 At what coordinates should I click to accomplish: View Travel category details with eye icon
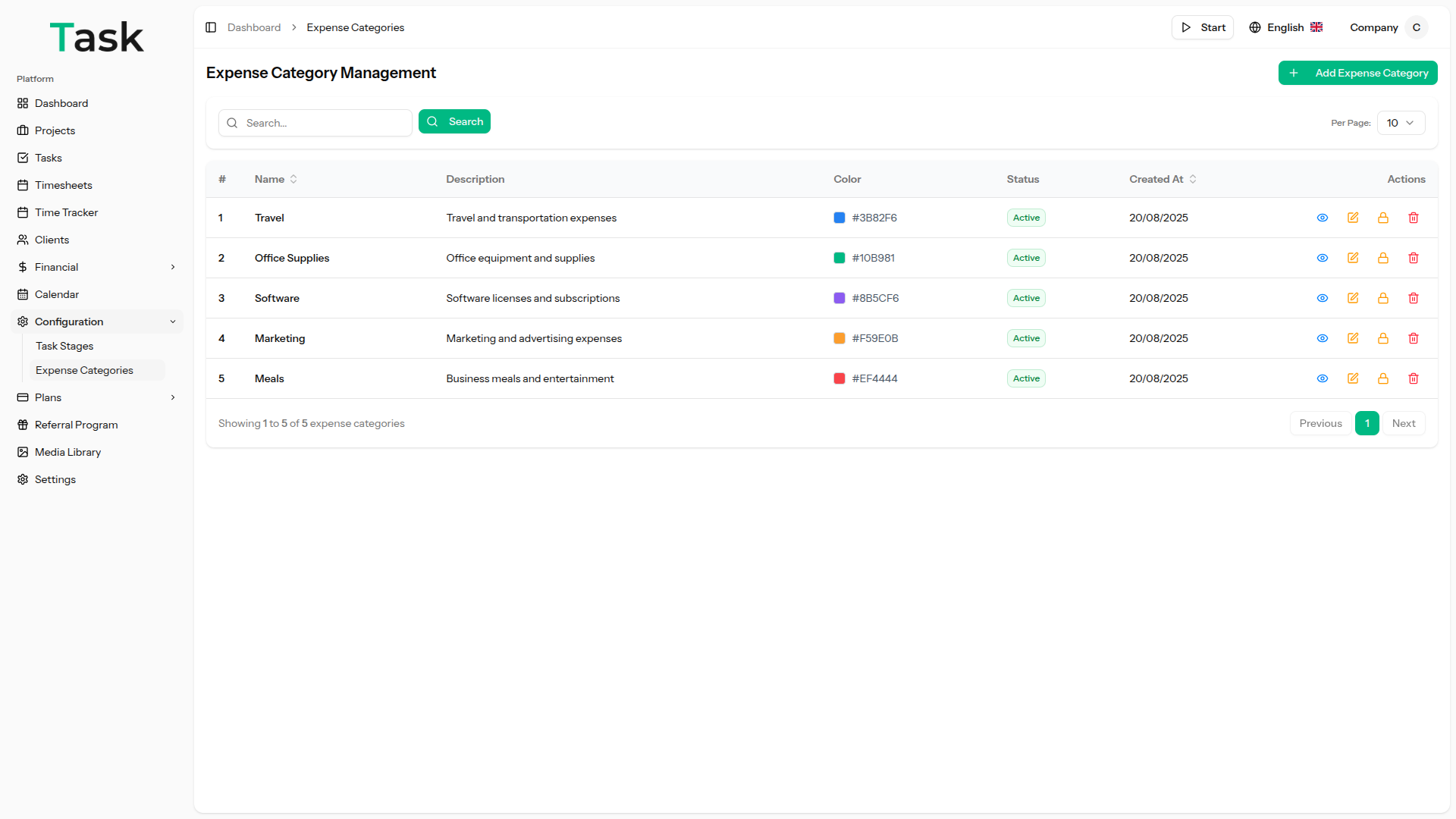pos(1323,218)
